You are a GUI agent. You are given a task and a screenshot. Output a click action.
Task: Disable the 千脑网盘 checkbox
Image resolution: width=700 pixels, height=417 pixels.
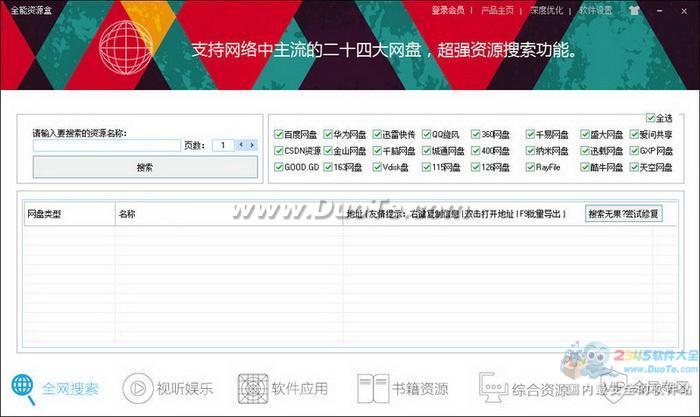click(x=377, y=150)
